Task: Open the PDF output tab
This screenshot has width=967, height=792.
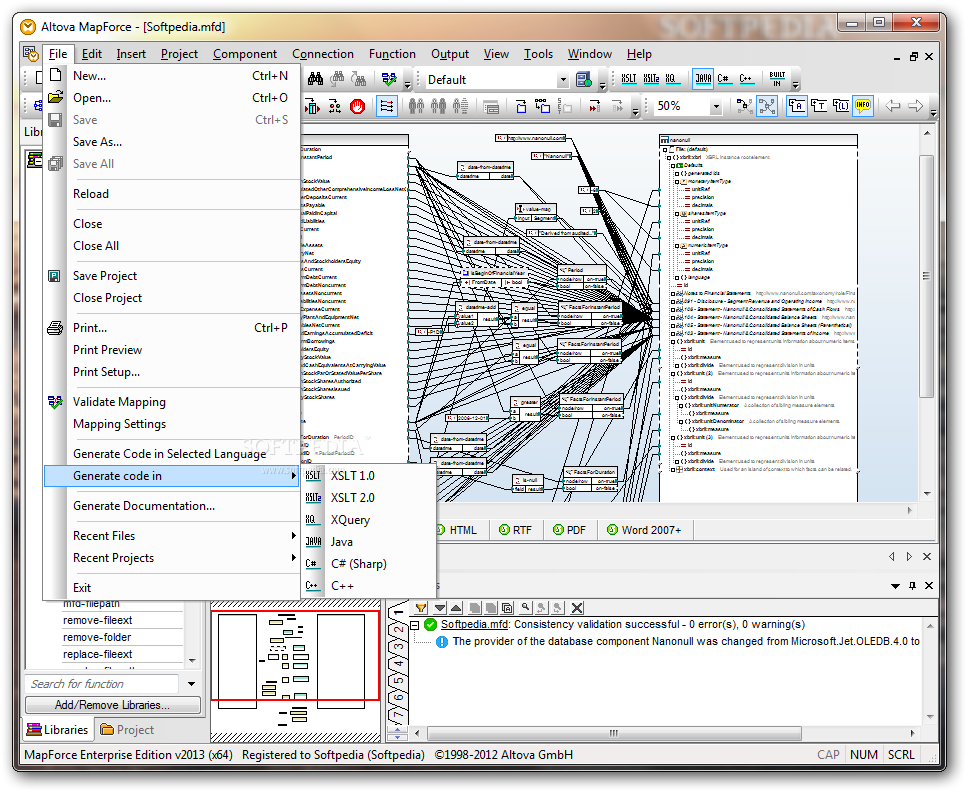Action: (x=569, y=530)
